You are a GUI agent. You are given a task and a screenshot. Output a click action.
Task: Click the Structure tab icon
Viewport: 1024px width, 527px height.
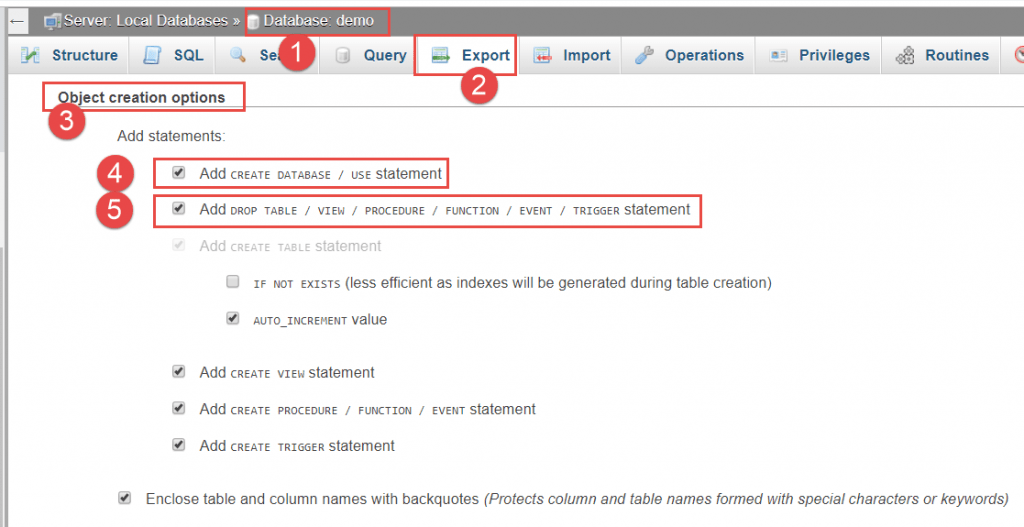pyautogui.click(x=31, y=55)
